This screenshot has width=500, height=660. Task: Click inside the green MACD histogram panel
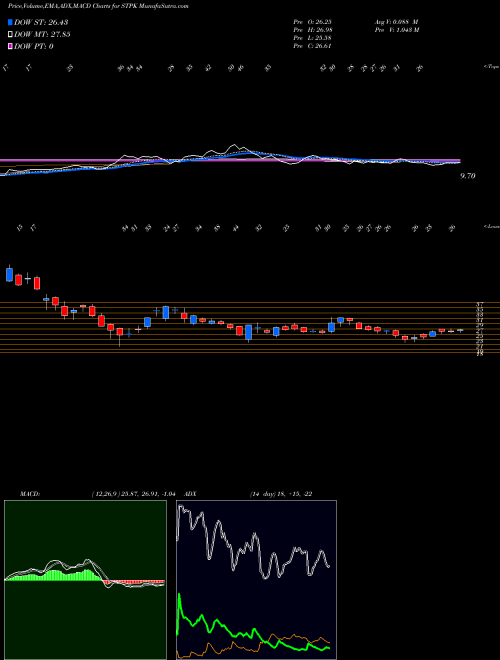click(x=85, y=580)
